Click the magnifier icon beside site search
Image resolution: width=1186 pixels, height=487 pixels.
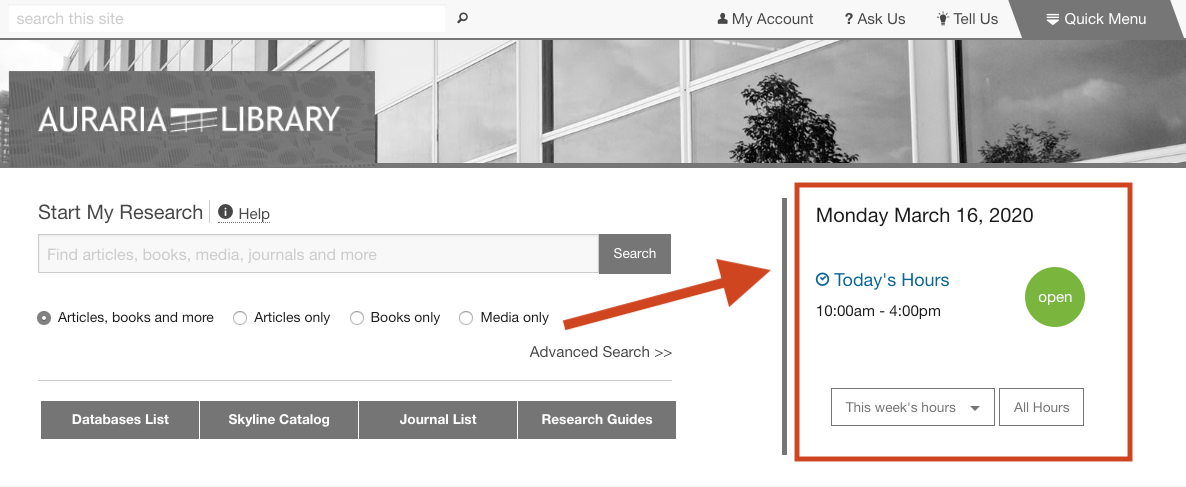(x=463, y=18)
